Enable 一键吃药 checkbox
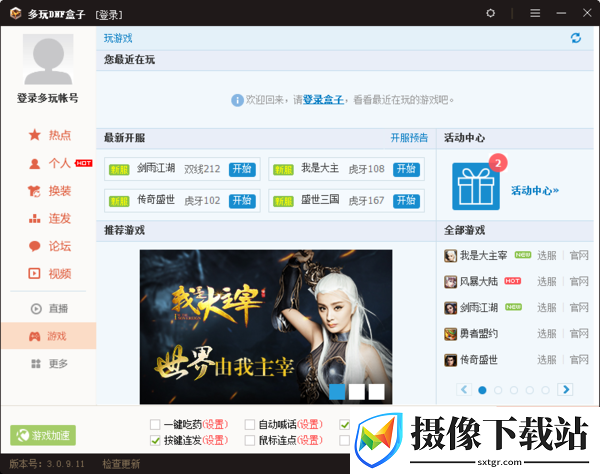 tap(155, 424)
